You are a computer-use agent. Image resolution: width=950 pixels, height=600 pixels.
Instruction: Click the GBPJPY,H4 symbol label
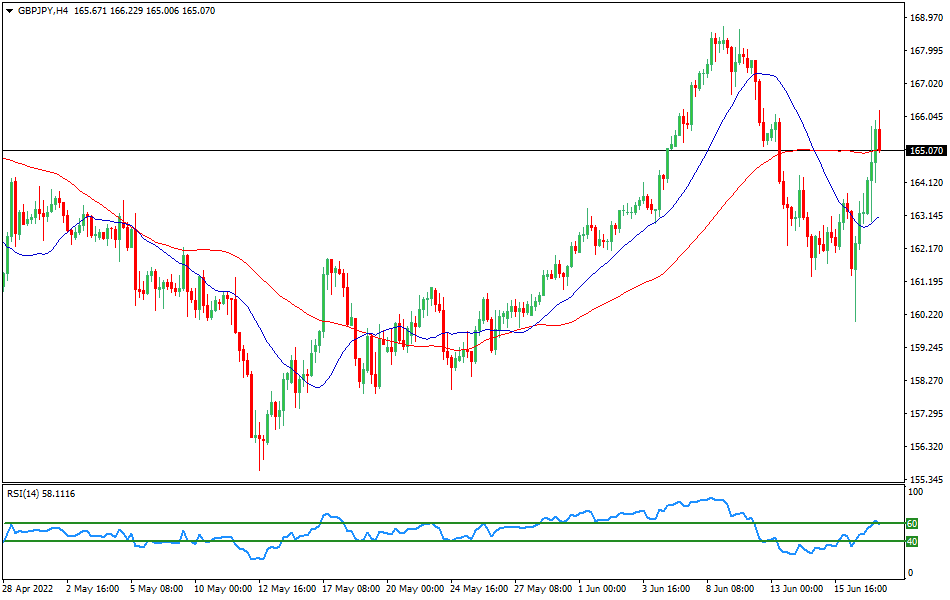[42, 11]
